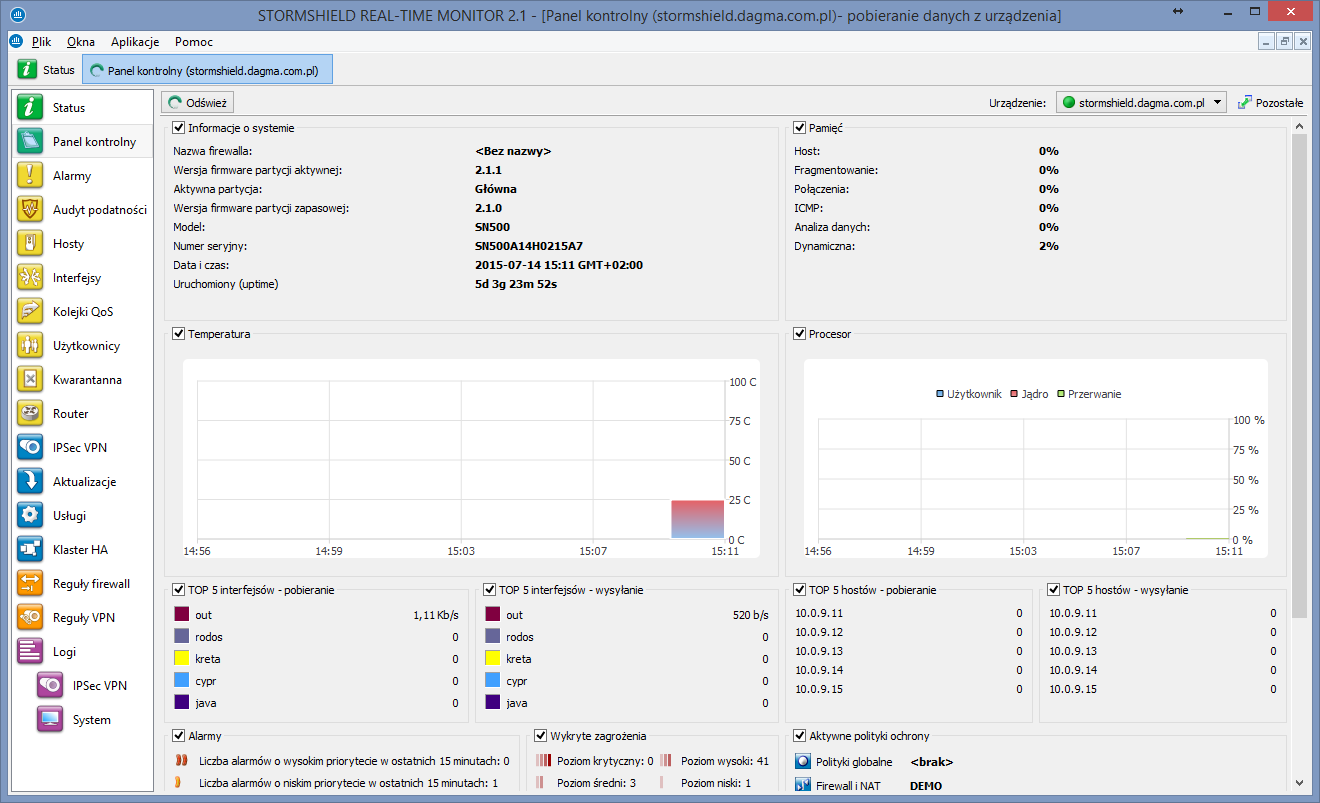Click the high priority alarms icon

[x=181, y=761]
